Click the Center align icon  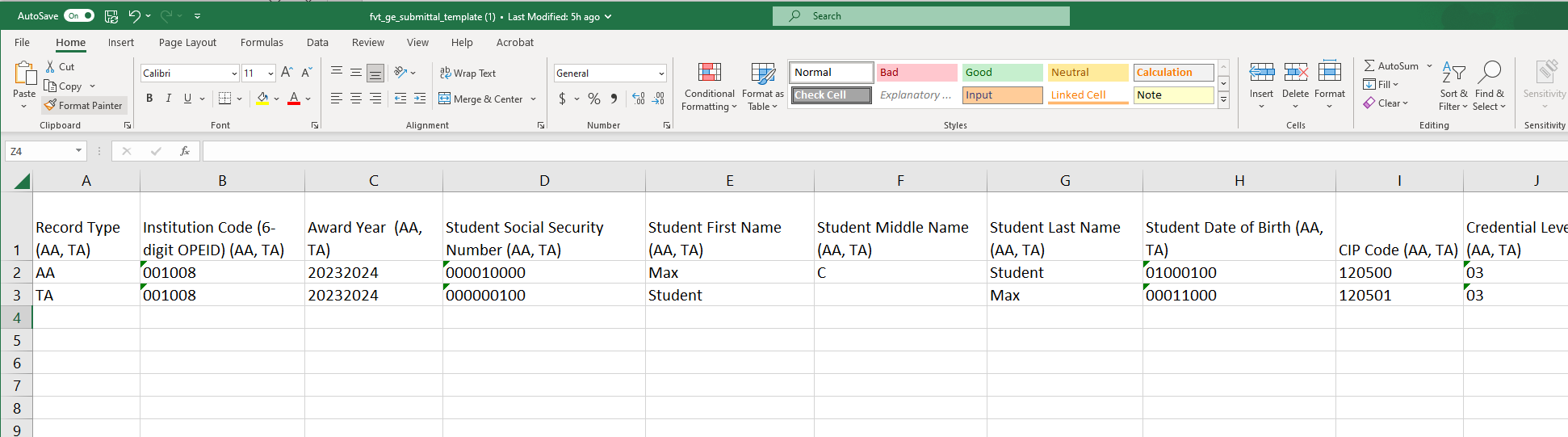[356, 99]
